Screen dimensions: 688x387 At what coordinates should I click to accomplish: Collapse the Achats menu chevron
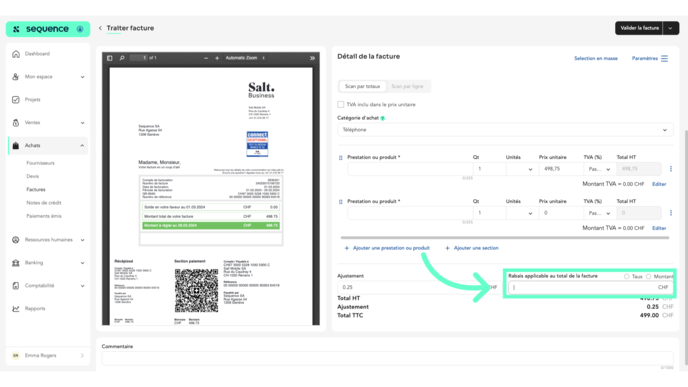[x=82, y=146]
